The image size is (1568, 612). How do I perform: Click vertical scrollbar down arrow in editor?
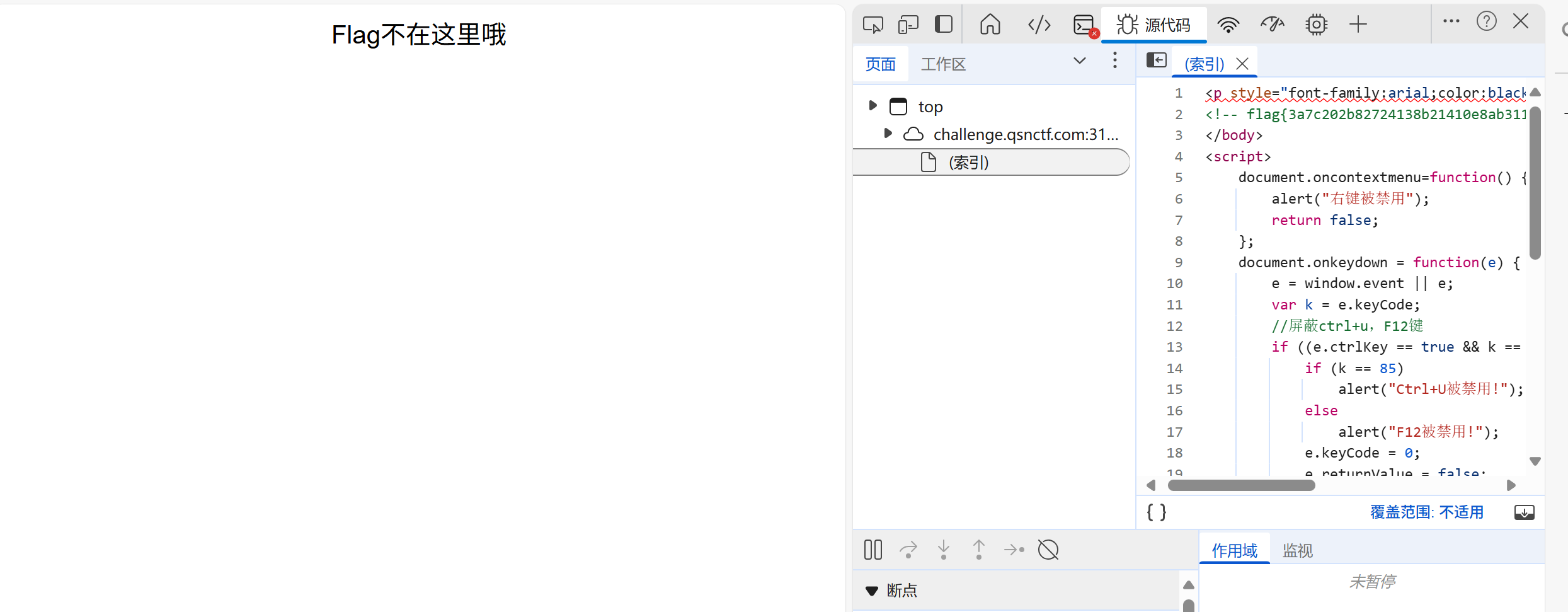tap(1535, 461)
